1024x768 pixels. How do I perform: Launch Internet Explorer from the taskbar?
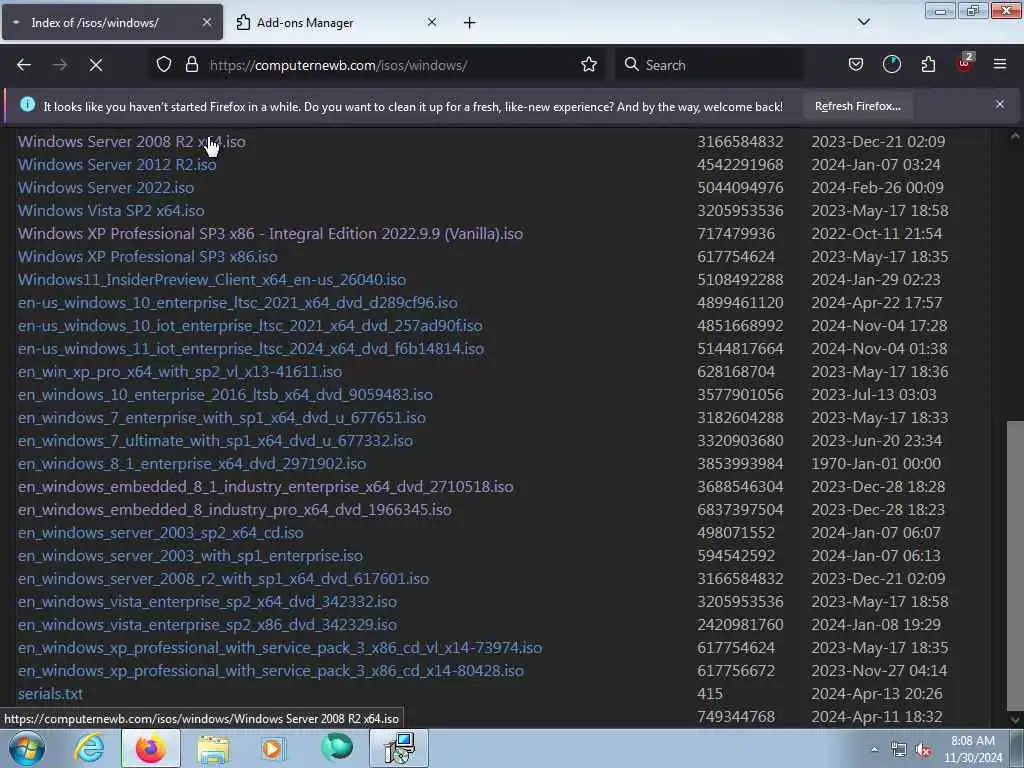(89, 748)
